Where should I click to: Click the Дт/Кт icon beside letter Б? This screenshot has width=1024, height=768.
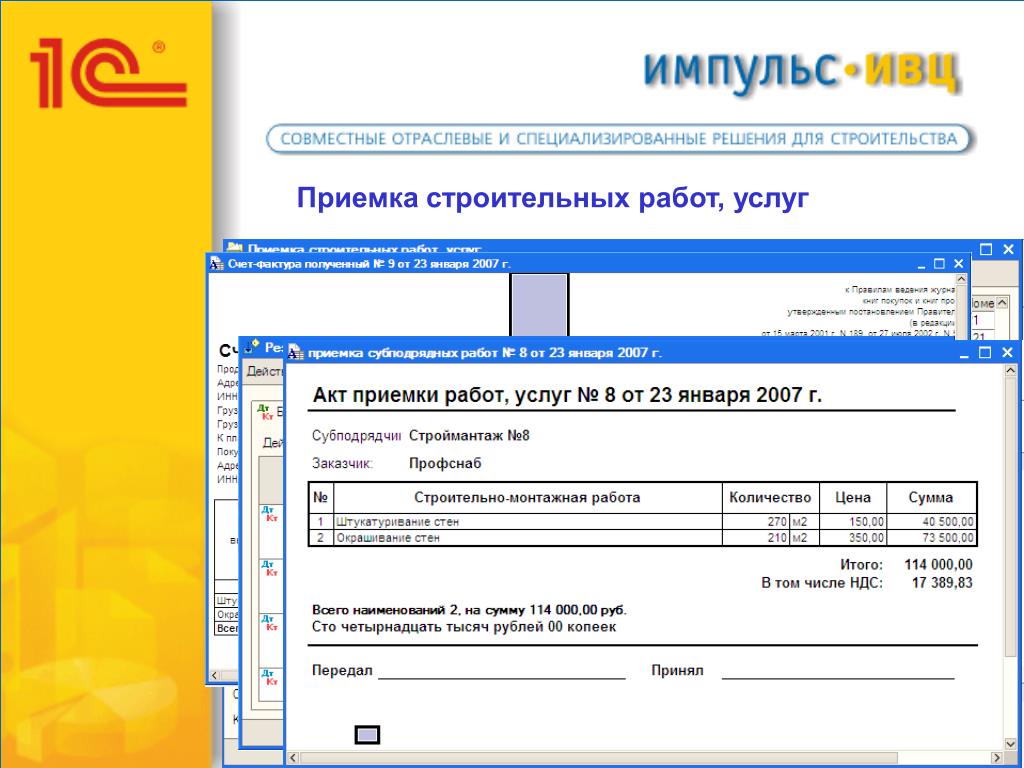click(x=266, y=412)
